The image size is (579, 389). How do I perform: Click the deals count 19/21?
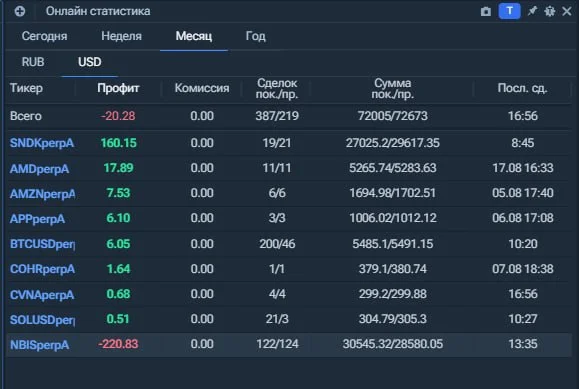point(277,143)
